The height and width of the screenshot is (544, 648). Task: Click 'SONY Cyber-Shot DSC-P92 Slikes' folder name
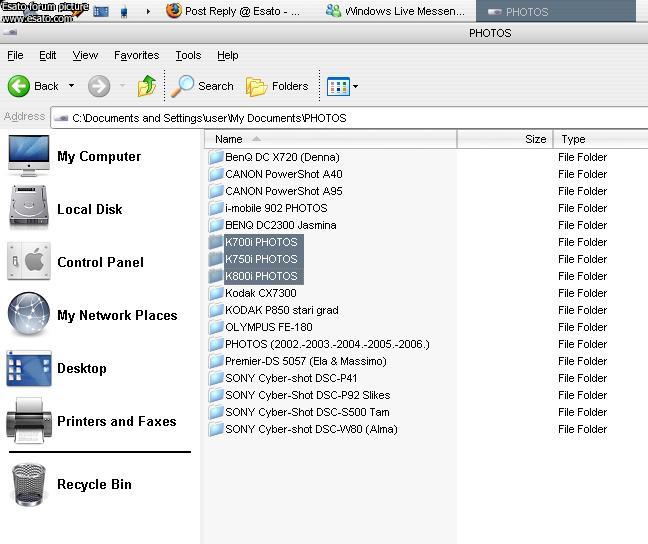tap(307, 395)
